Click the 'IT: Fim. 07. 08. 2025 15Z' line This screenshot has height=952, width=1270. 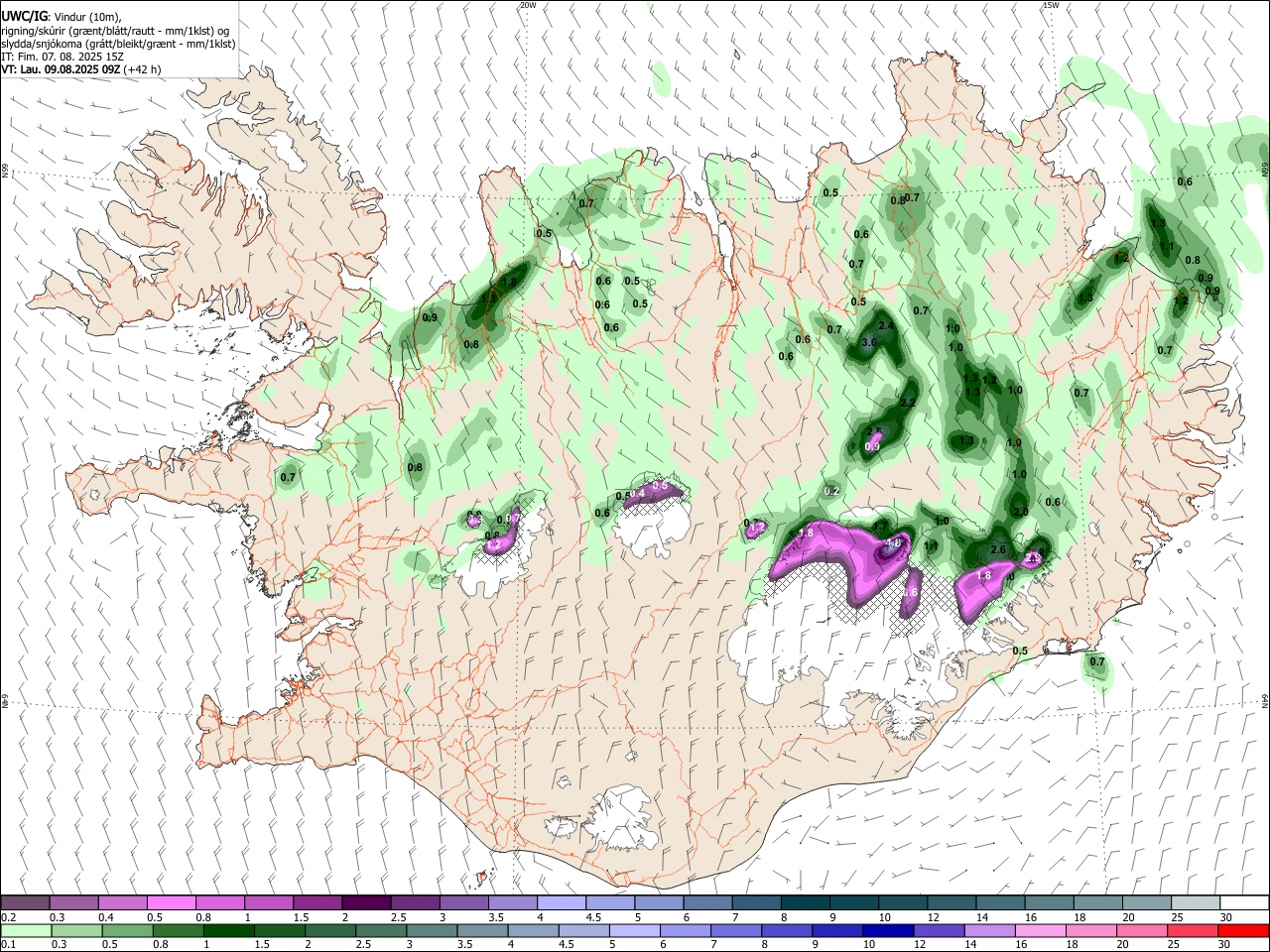coord(63,57)
